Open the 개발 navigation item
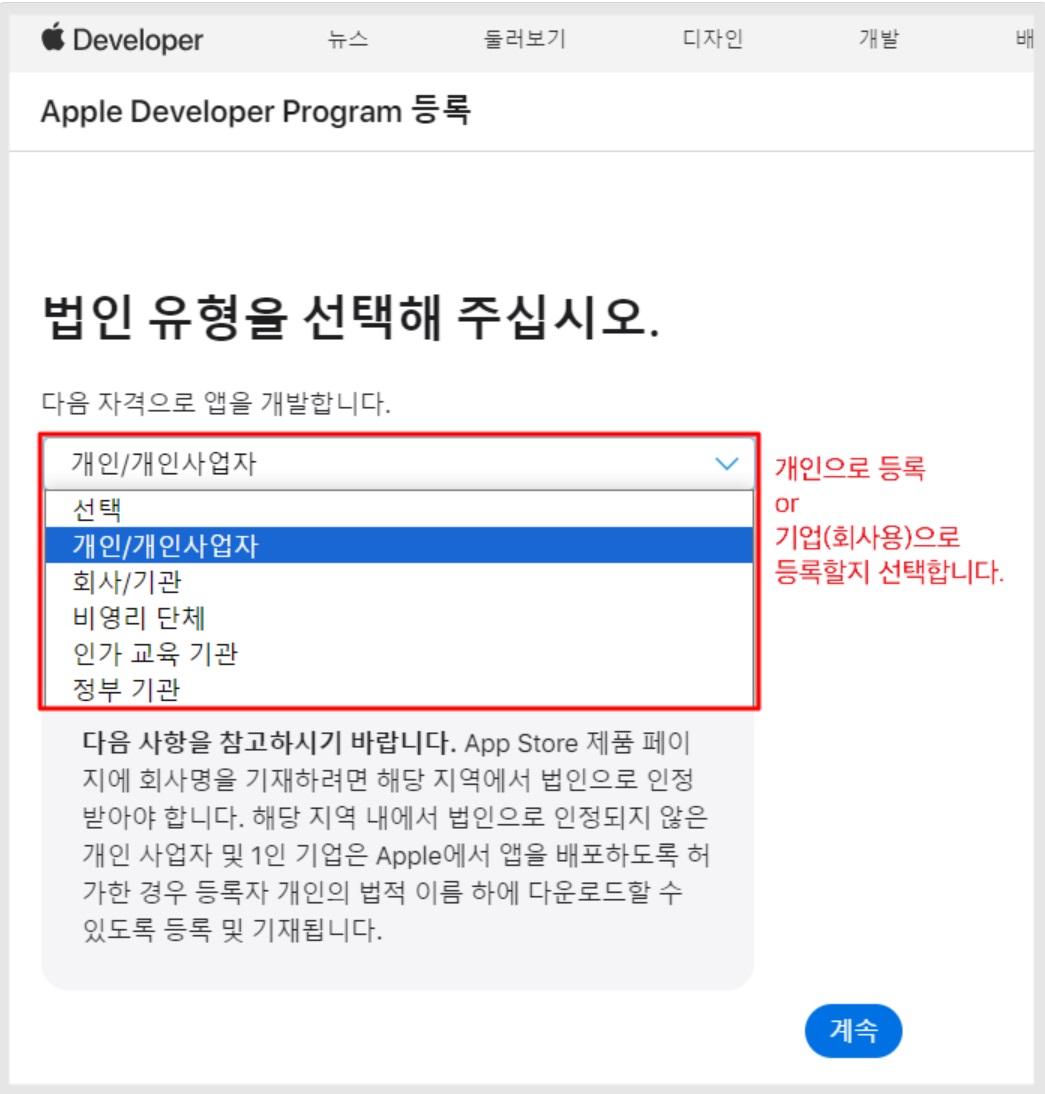This screenshot has height=1094, width=1045. [x=878, y=38]
